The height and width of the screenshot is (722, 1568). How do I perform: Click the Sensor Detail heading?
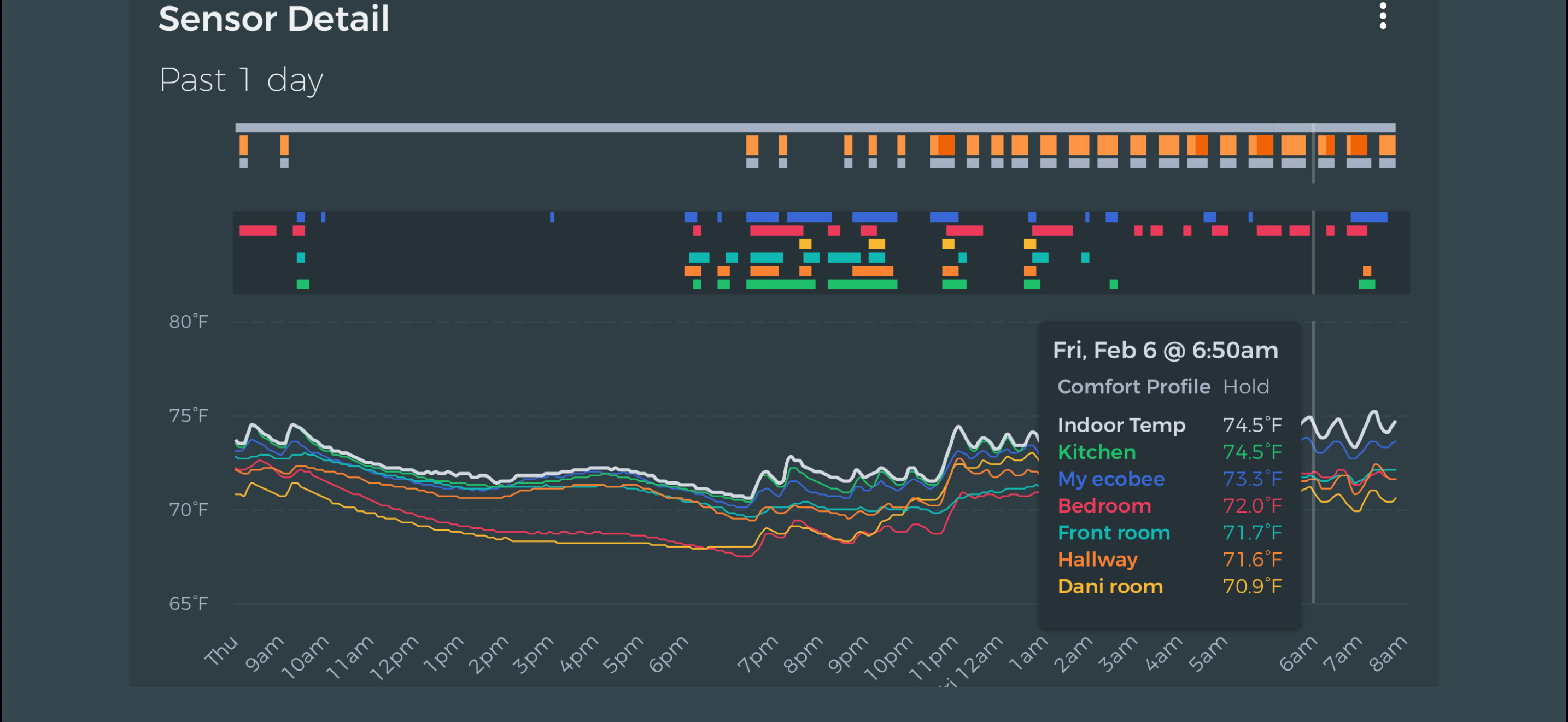coord(273,18)
